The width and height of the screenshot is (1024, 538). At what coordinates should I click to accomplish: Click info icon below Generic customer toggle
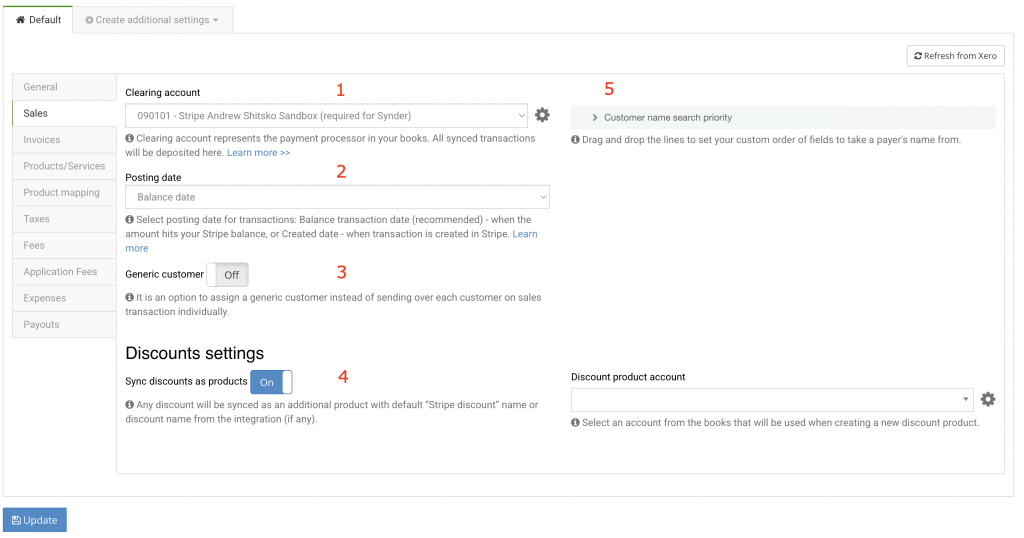point(130,298)
